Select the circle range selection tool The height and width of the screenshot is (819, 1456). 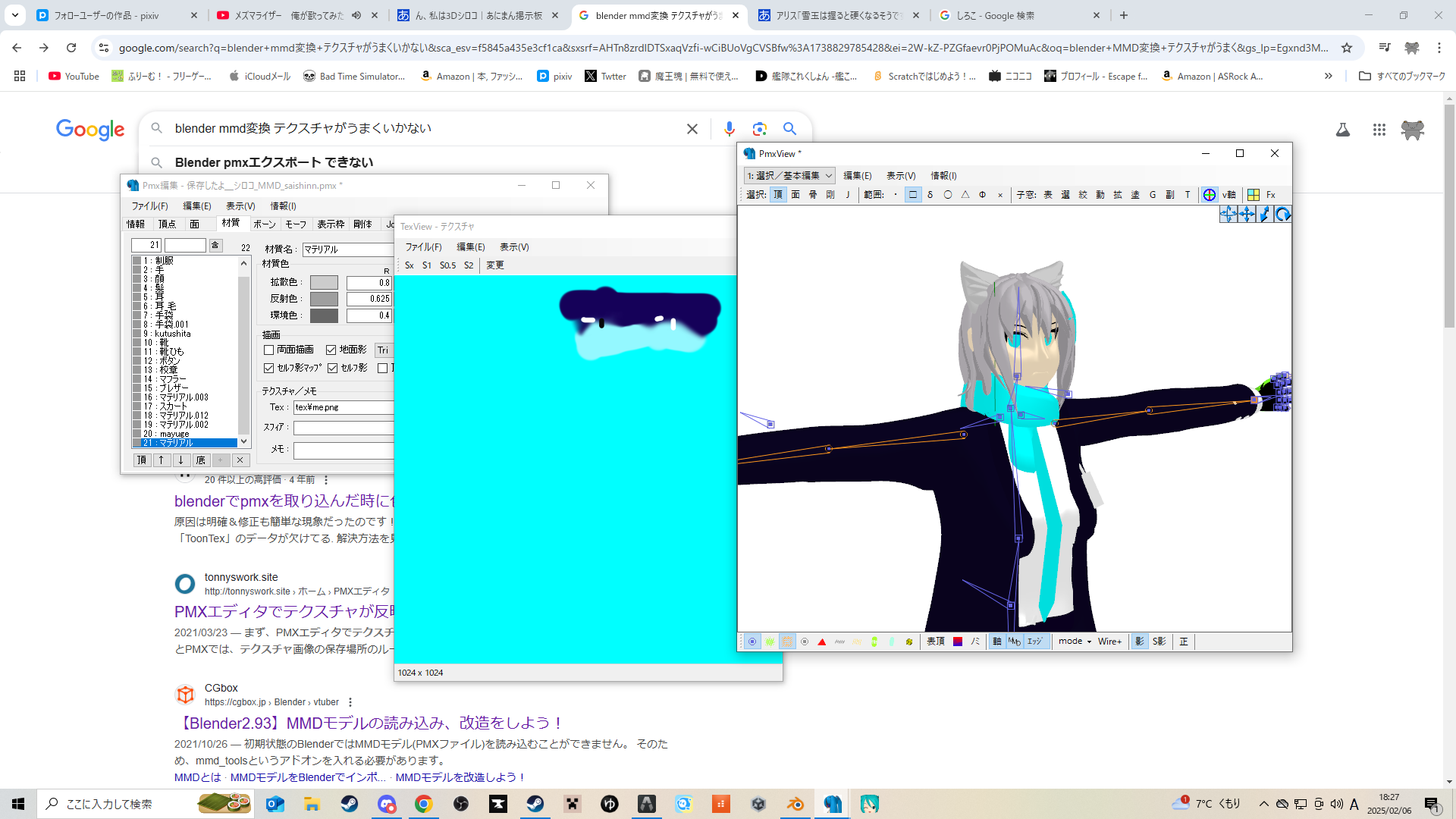click(948, 195)
